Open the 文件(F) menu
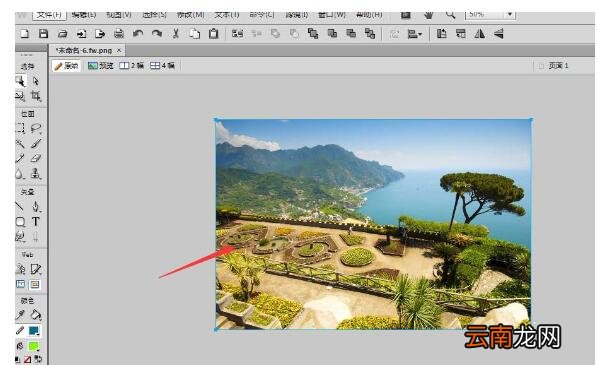This screenshot has height=365, width=598. pos(50,14)
